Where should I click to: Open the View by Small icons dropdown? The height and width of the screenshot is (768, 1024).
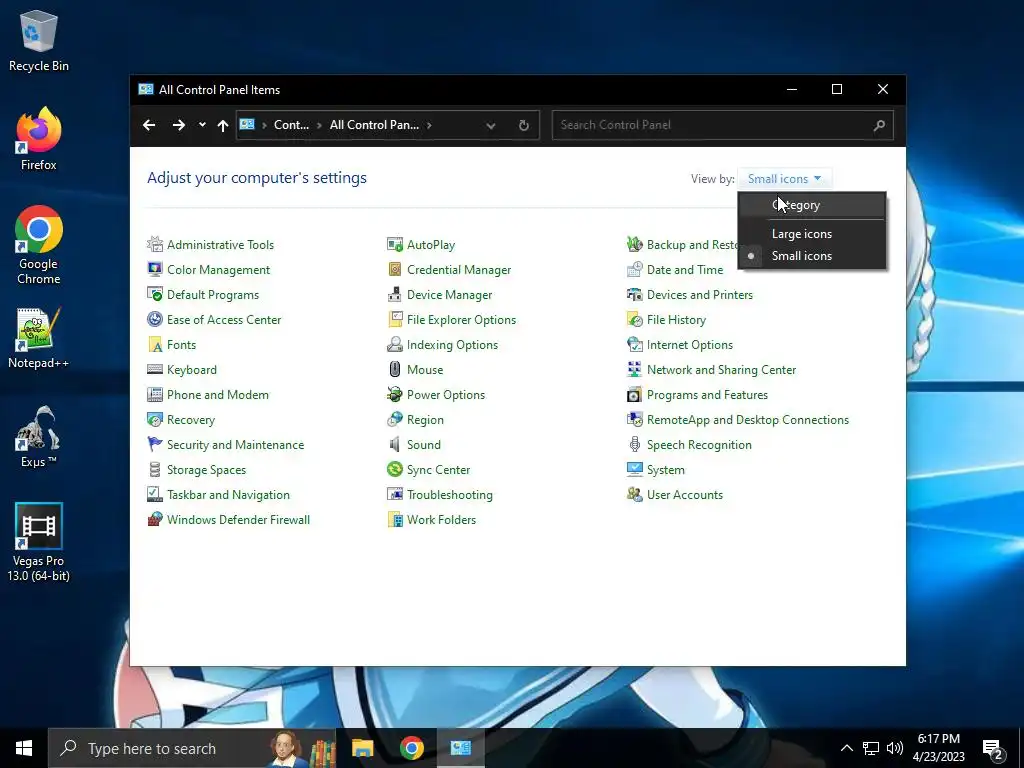pos(784,178)
